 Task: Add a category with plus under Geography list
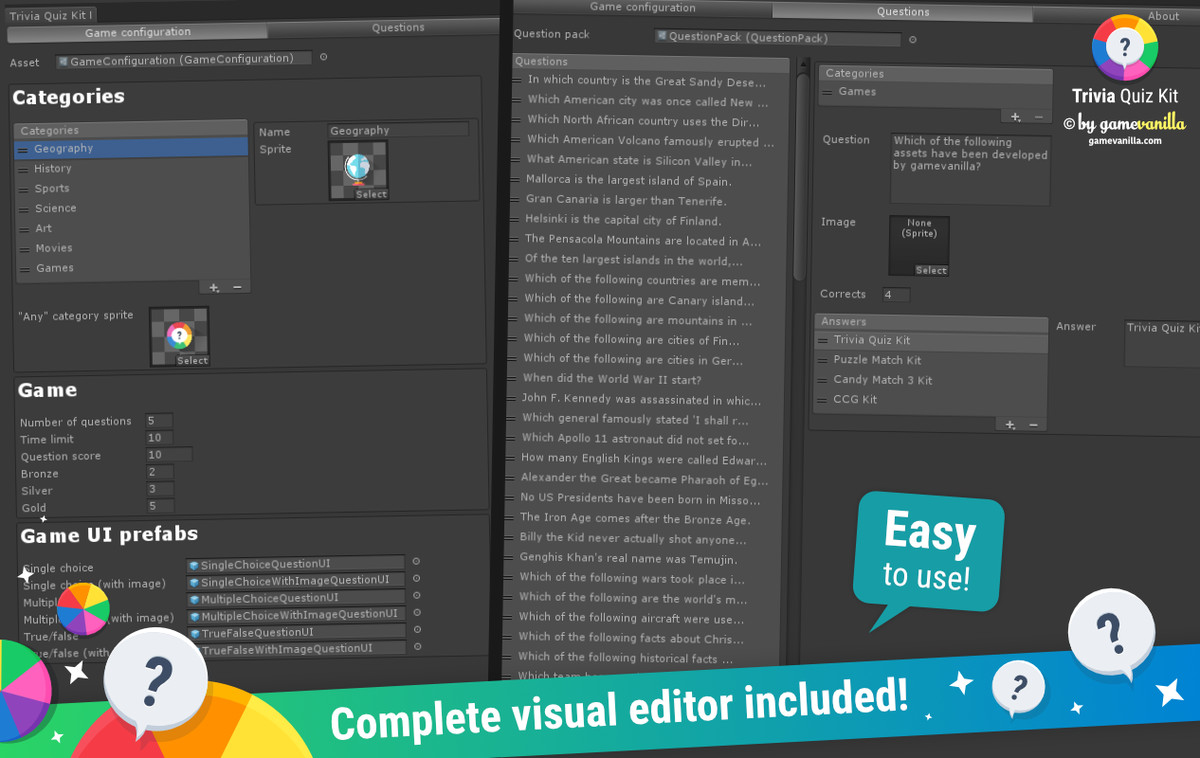coord(214,287)
